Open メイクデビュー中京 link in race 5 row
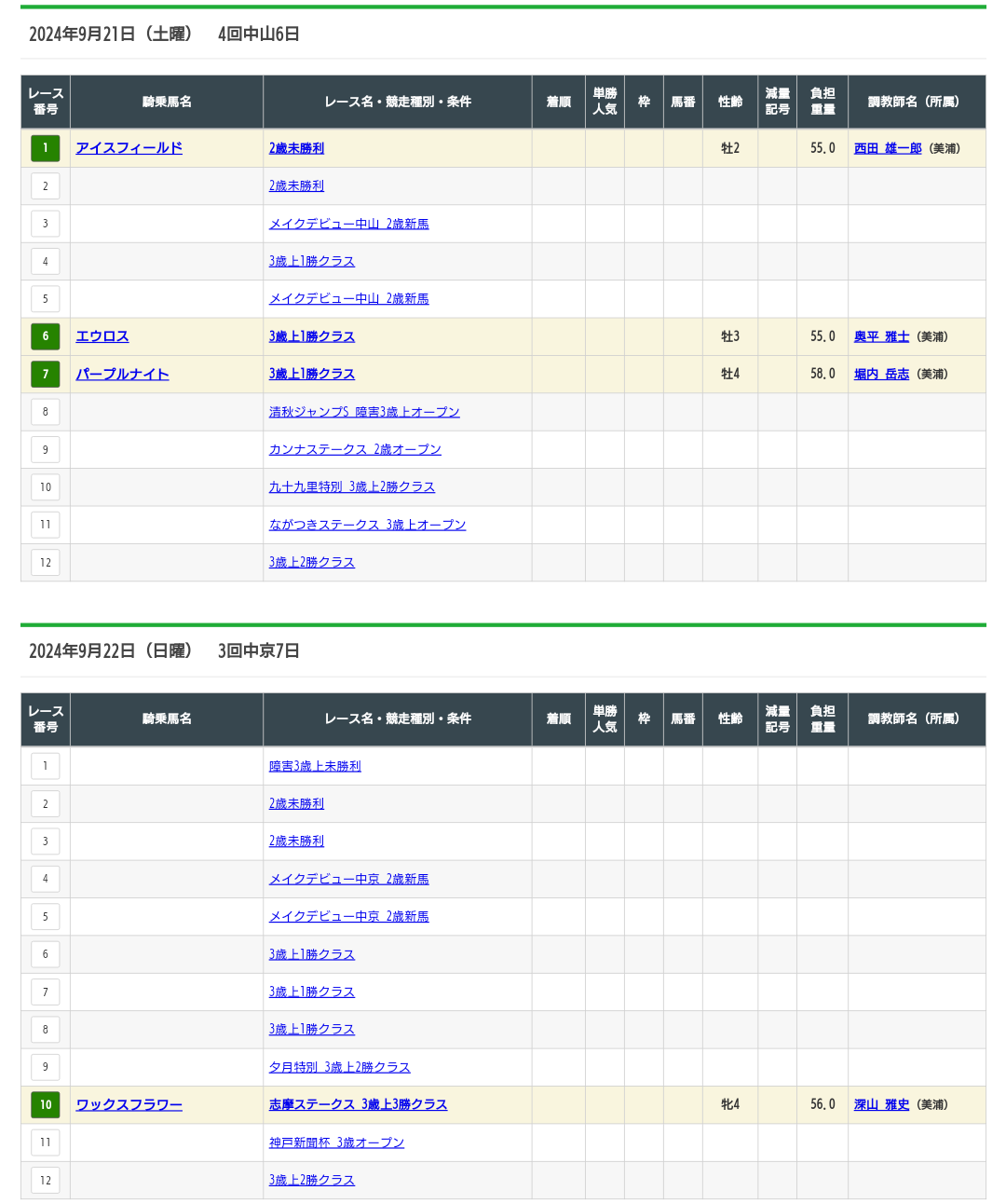 tap(348, 917)
